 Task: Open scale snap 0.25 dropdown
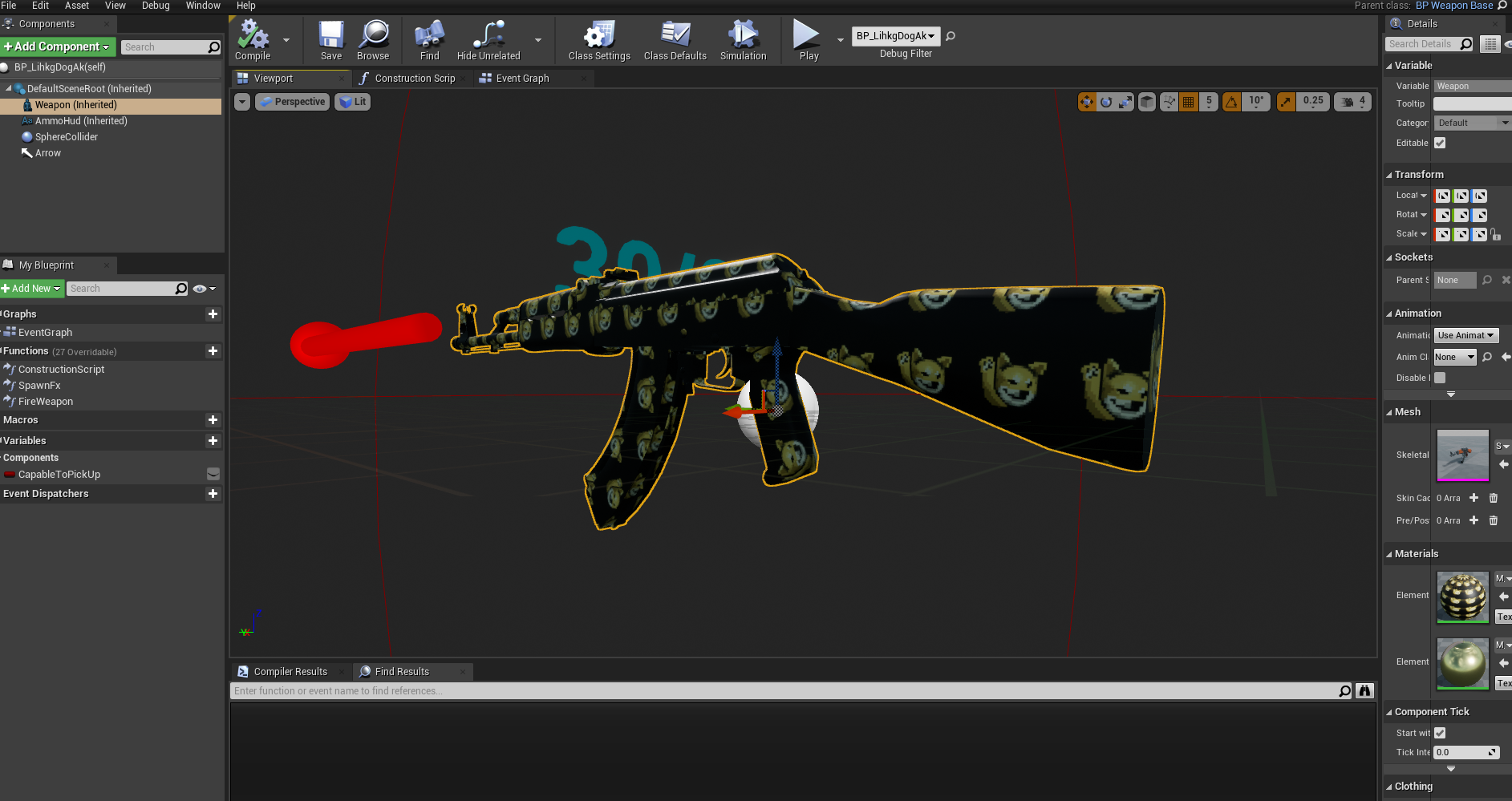(x=1313, y=102)
